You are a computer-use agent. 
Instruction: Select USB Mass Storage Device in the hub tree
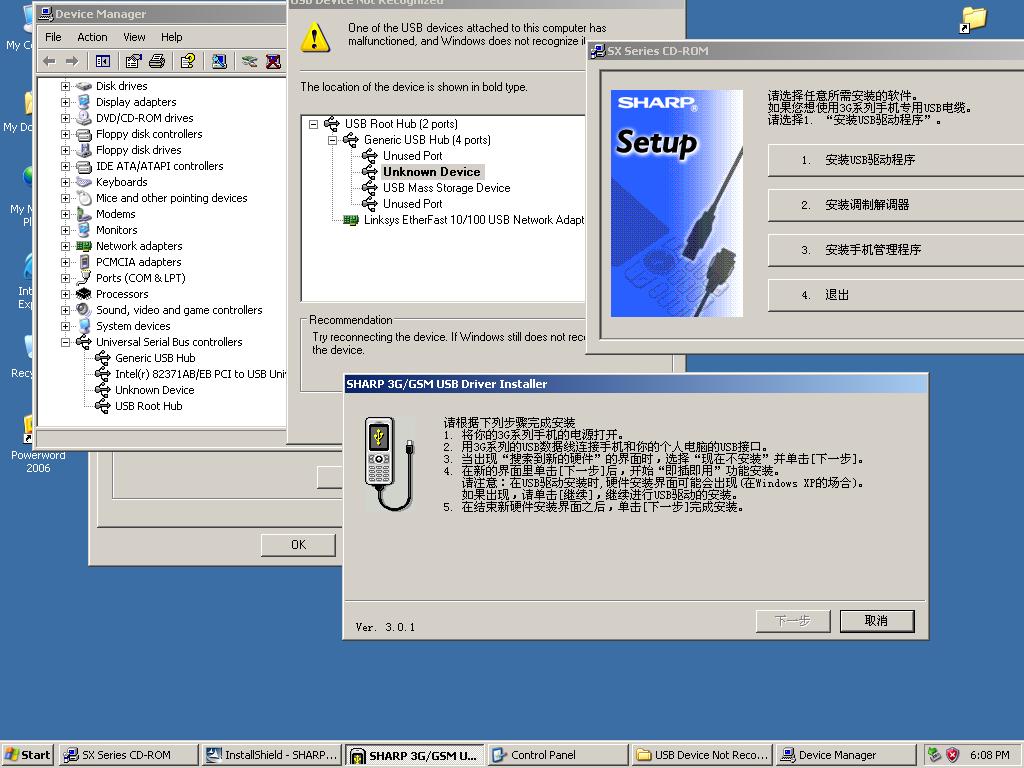pos(446,188)
